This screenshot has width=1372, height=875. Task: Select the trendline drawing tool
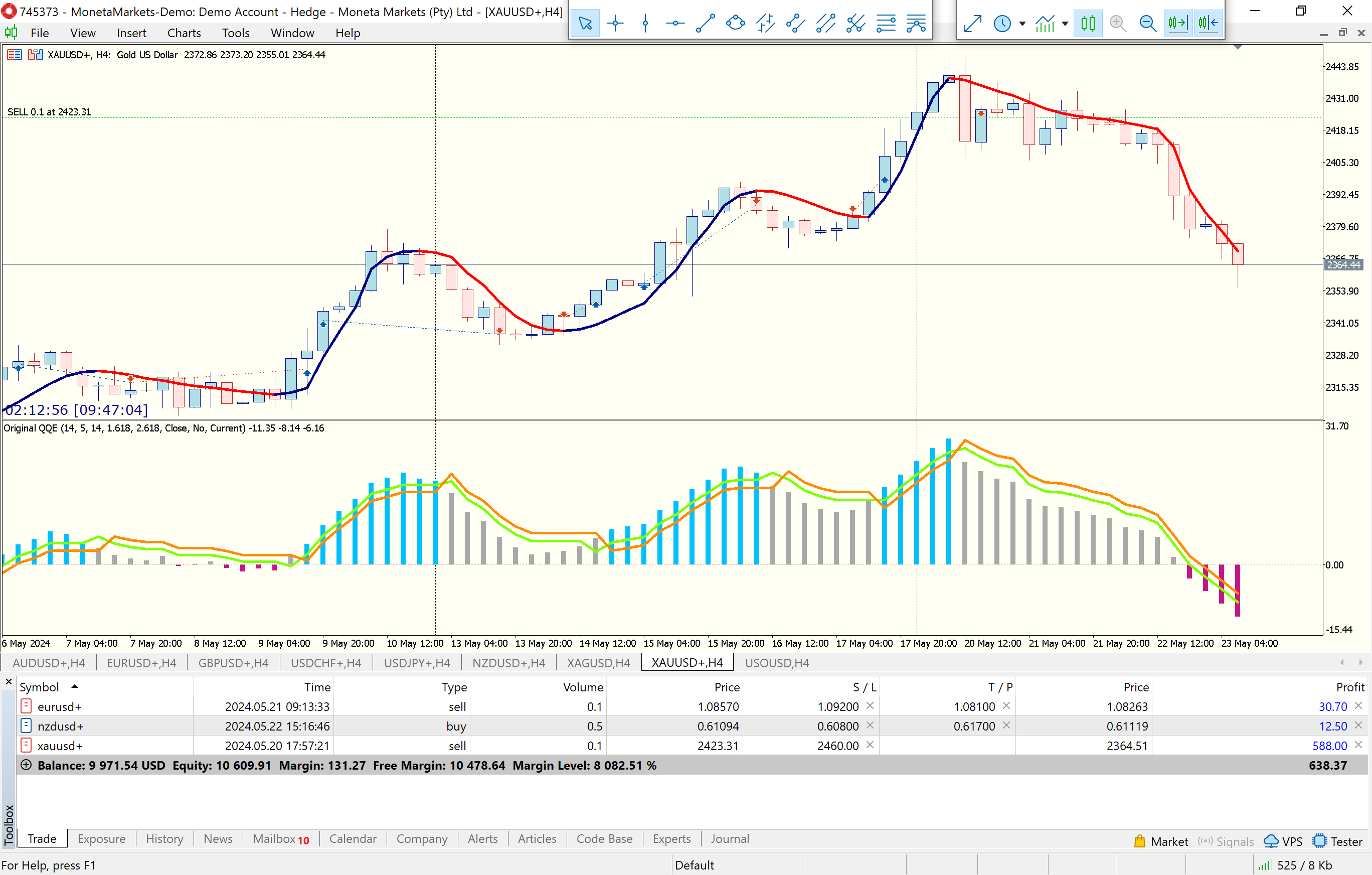tap(706, 24)
